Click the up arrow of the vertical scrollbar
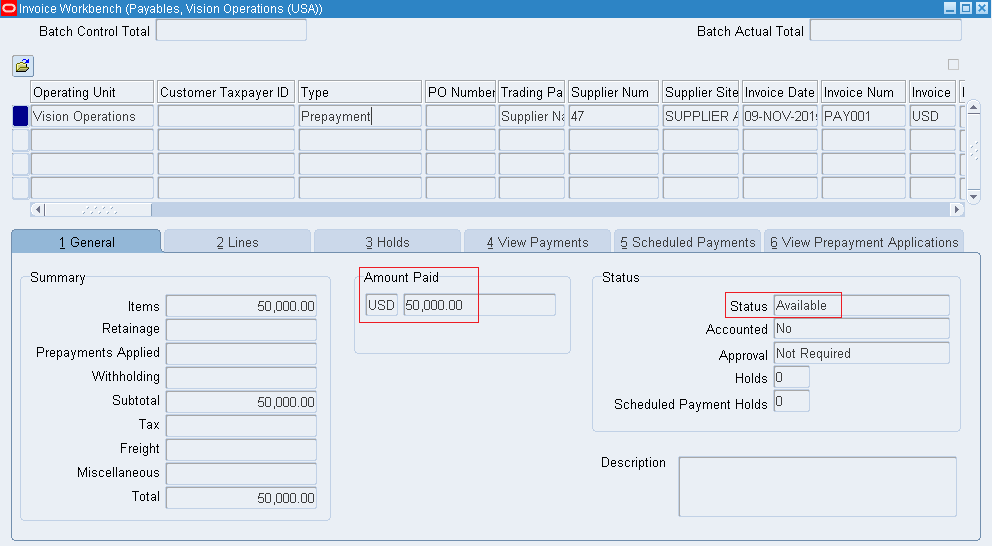This screenshot has height=546, width=992. pyautogui.click(x=973, y=107)
